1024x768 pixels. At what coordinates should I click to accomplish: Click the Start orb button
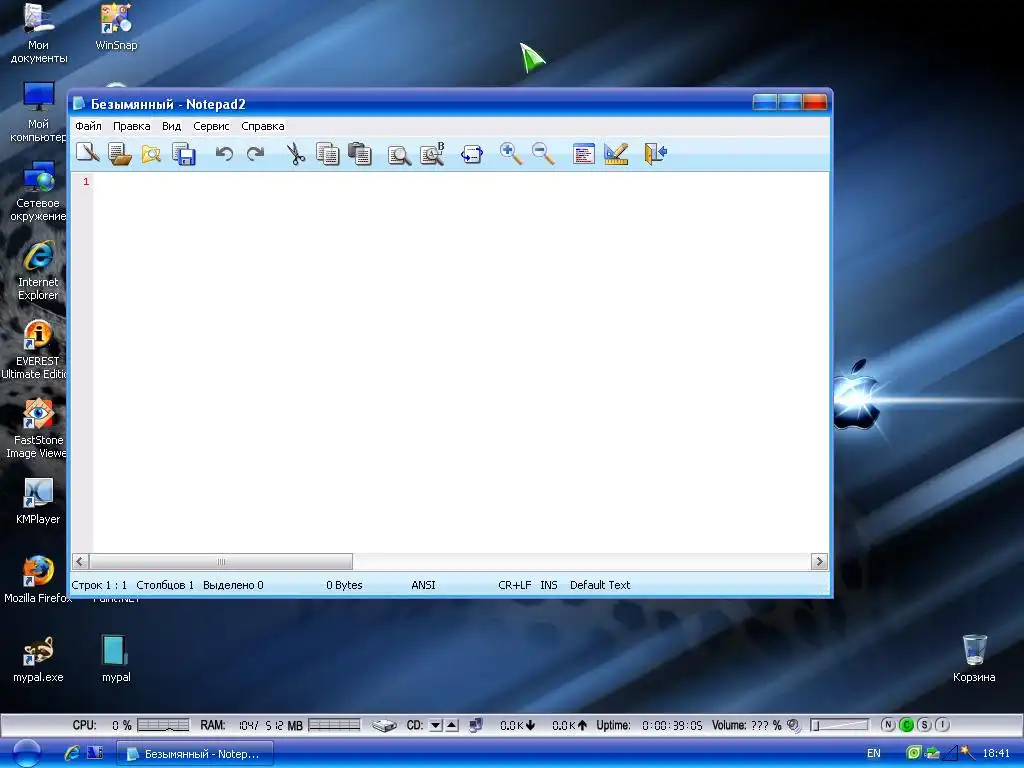tap(27, 753)
